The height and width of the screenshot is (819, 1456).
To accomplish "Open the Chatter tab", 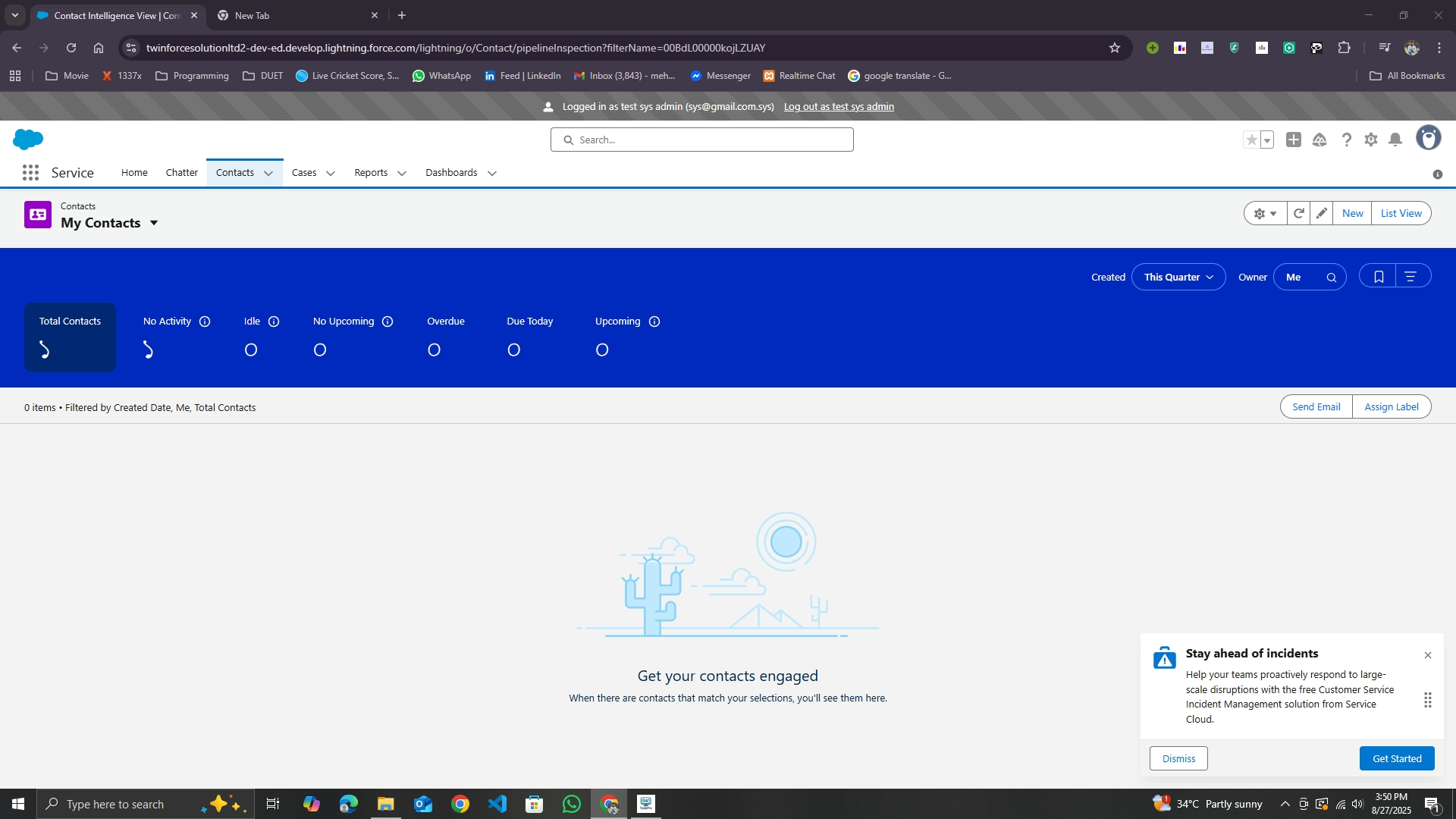I will coord(181,173).
